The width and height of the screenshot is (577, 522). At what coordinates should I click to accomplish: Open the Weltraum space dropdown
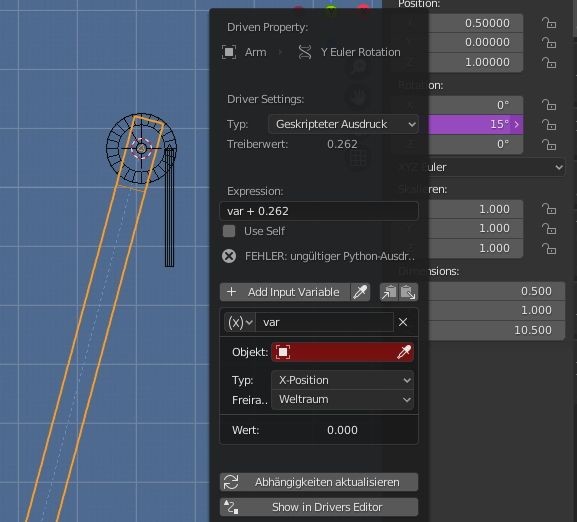tap(342, 400)
